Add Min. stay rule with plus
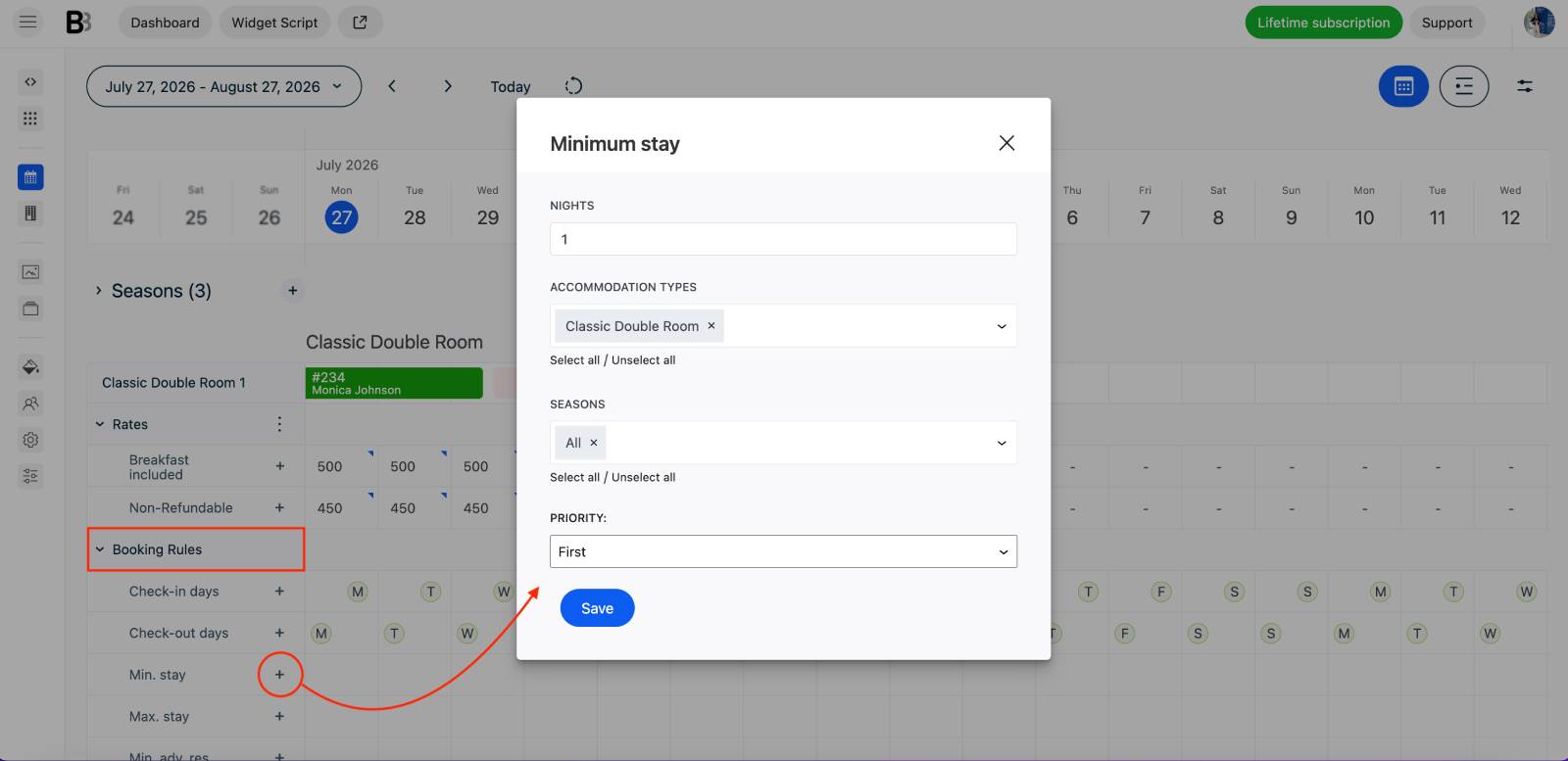This screenshot has height=761, width=1568. click(x=279, y=675)
